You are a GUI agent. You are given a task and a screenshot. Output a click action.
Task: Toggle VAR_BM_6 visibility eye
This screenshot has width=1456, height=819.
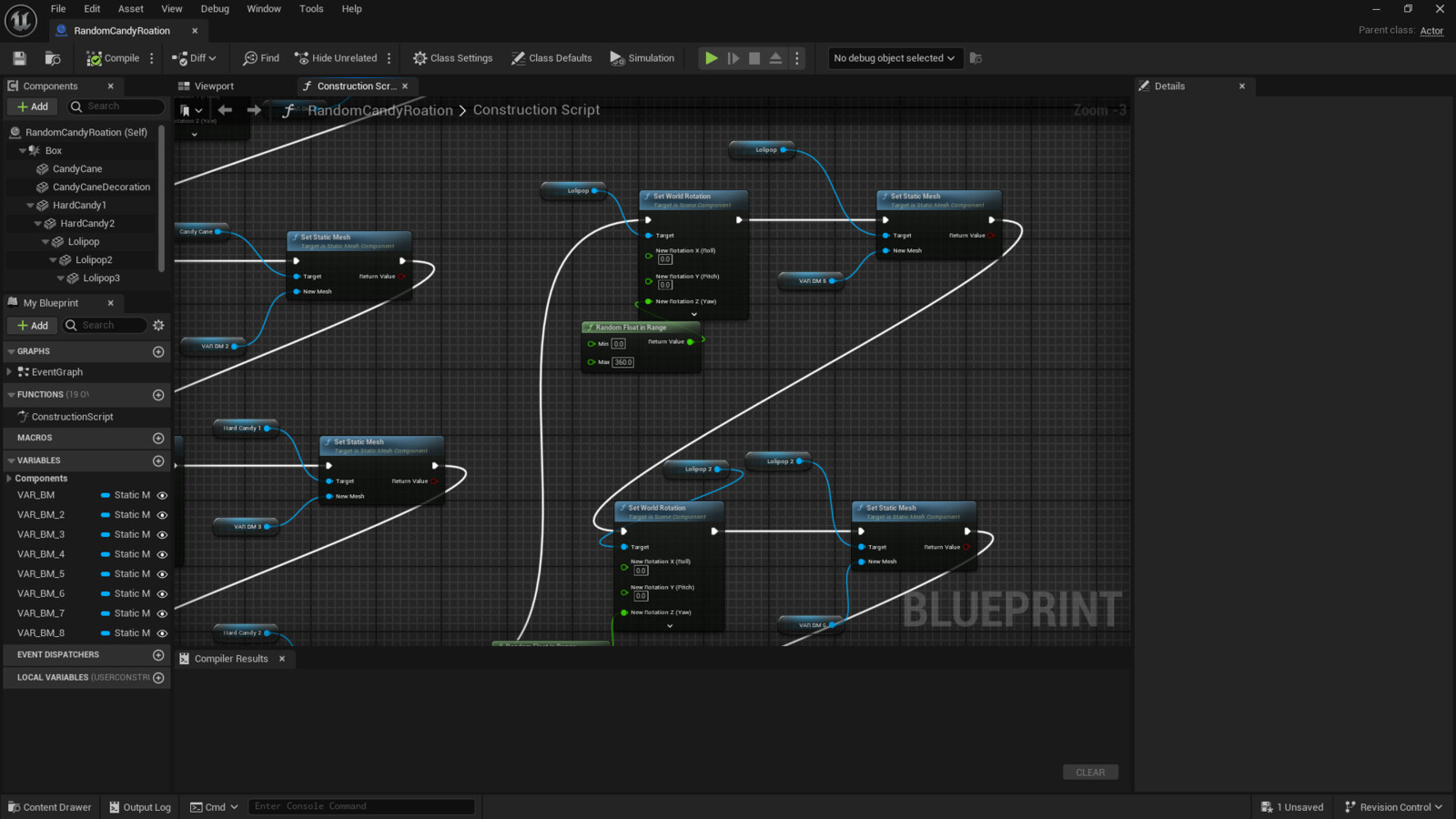click(162, 594)
